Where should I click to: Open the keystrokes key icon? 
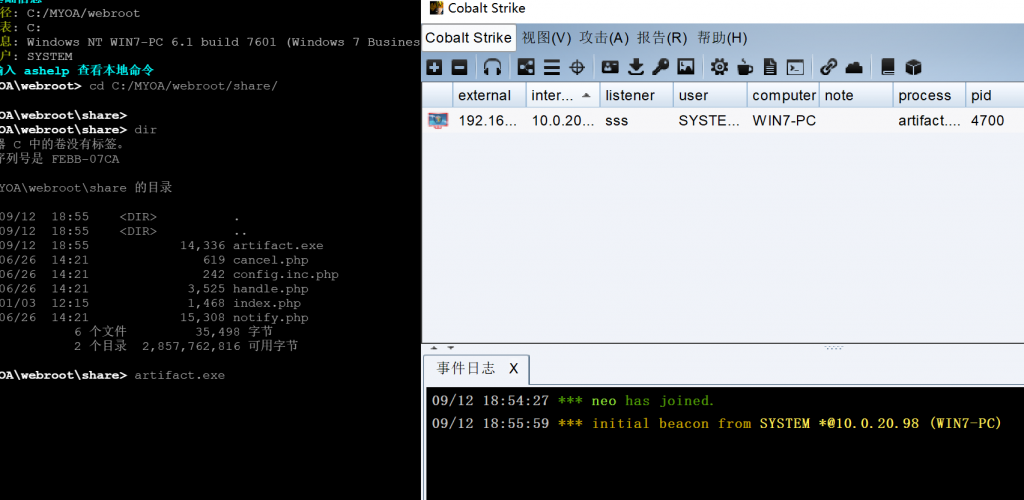660,67
